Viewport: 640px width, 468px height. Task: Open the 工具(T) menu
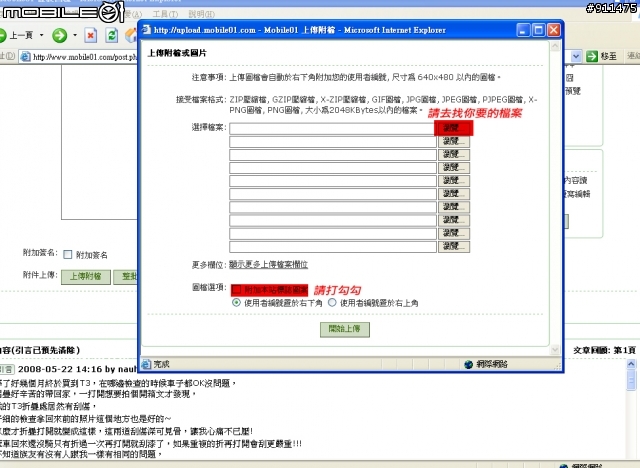(x=165, y=14)
